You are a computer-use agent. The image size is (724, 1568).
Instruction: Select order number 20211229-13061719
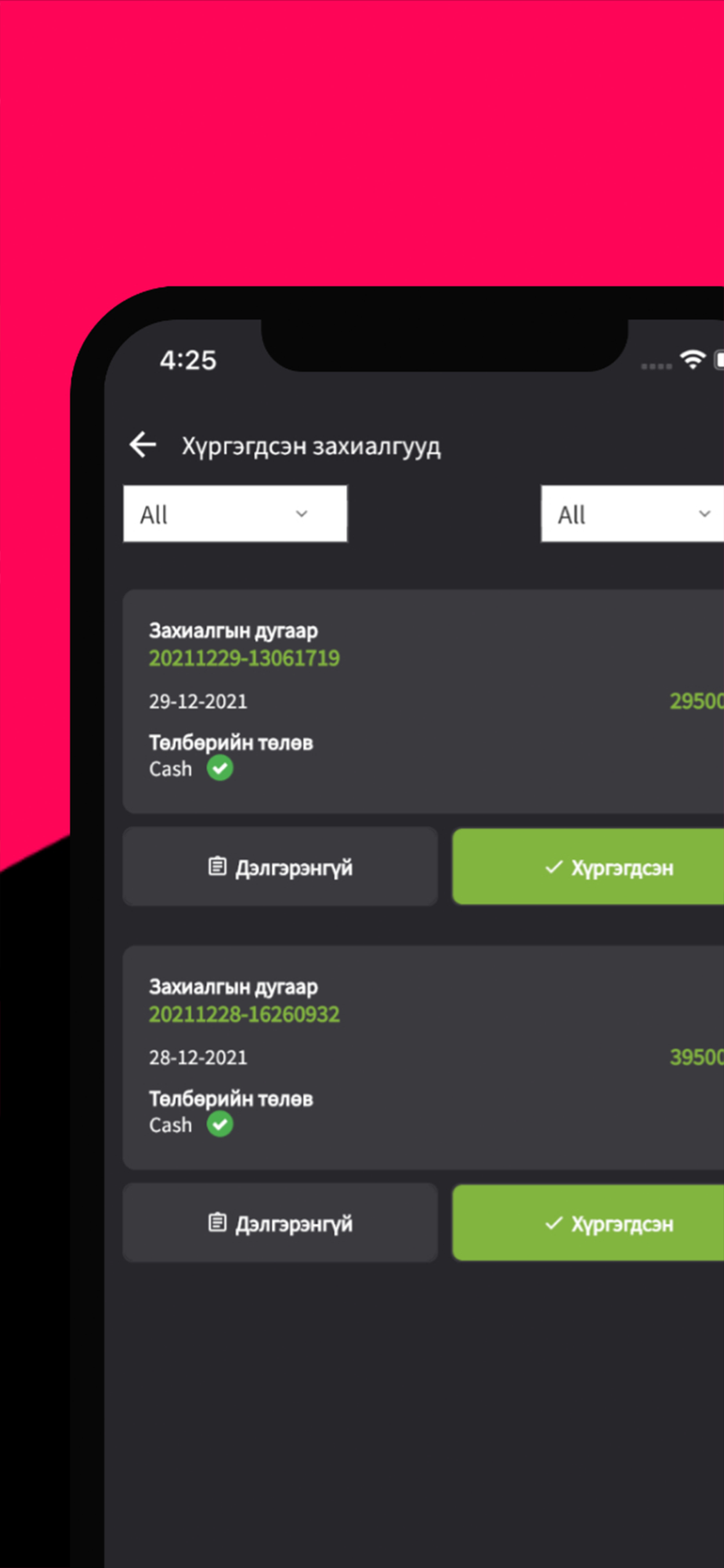click(x=244, y=658)
